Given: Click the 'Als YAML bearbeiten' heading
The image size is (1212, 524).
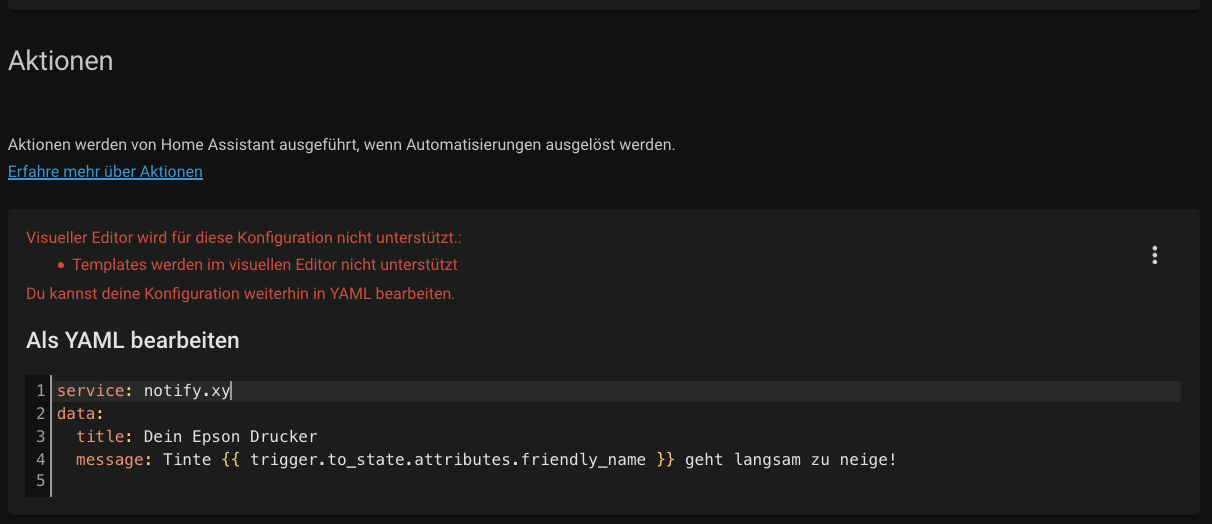Looking at the screenshot, I should [x=132, y=341].
